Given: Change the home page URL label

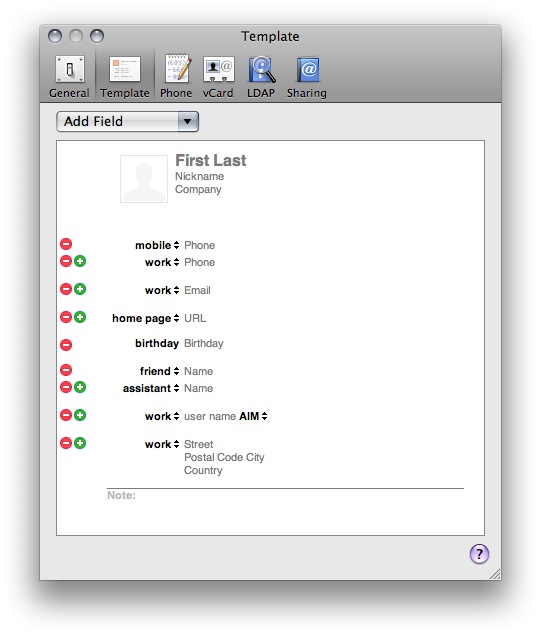Looking at the screenshot, I should 146,318.
